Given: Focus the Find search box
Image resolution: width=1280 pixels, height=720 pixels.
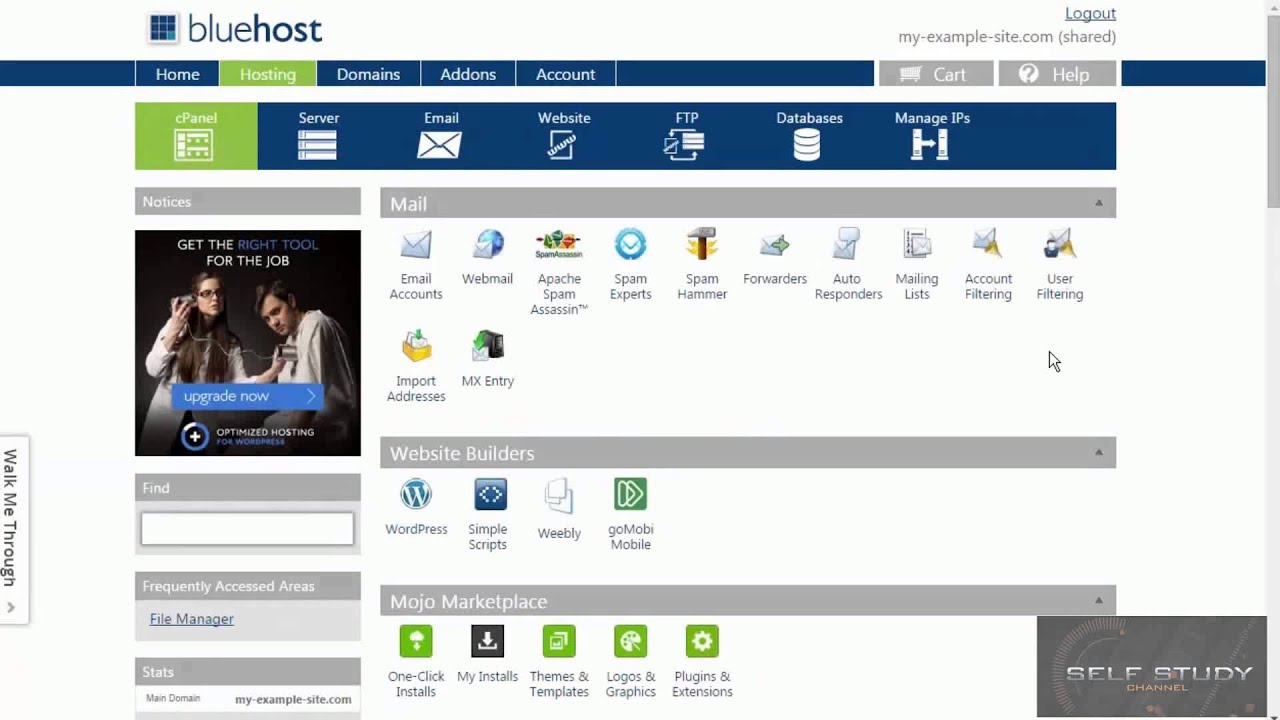Looking at the screenshot, I should [x=247, y=529].
